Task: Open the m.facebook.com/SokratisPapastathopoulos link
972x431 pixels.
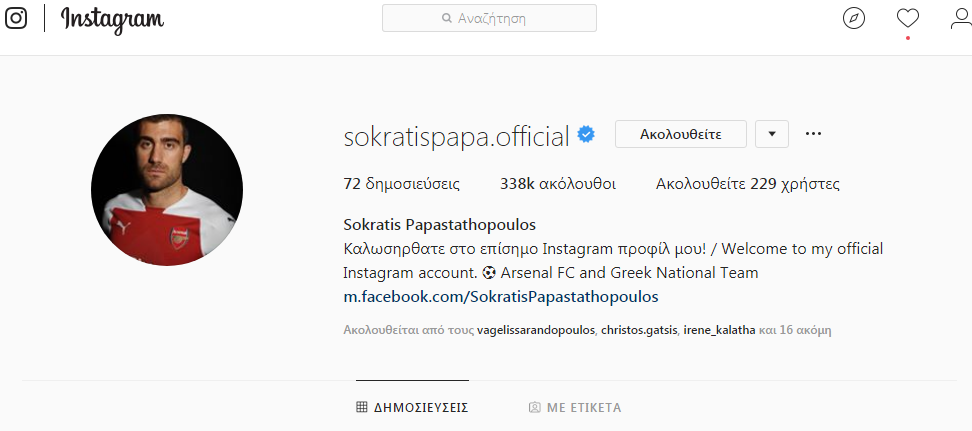Action: click(x=501, y=296)
